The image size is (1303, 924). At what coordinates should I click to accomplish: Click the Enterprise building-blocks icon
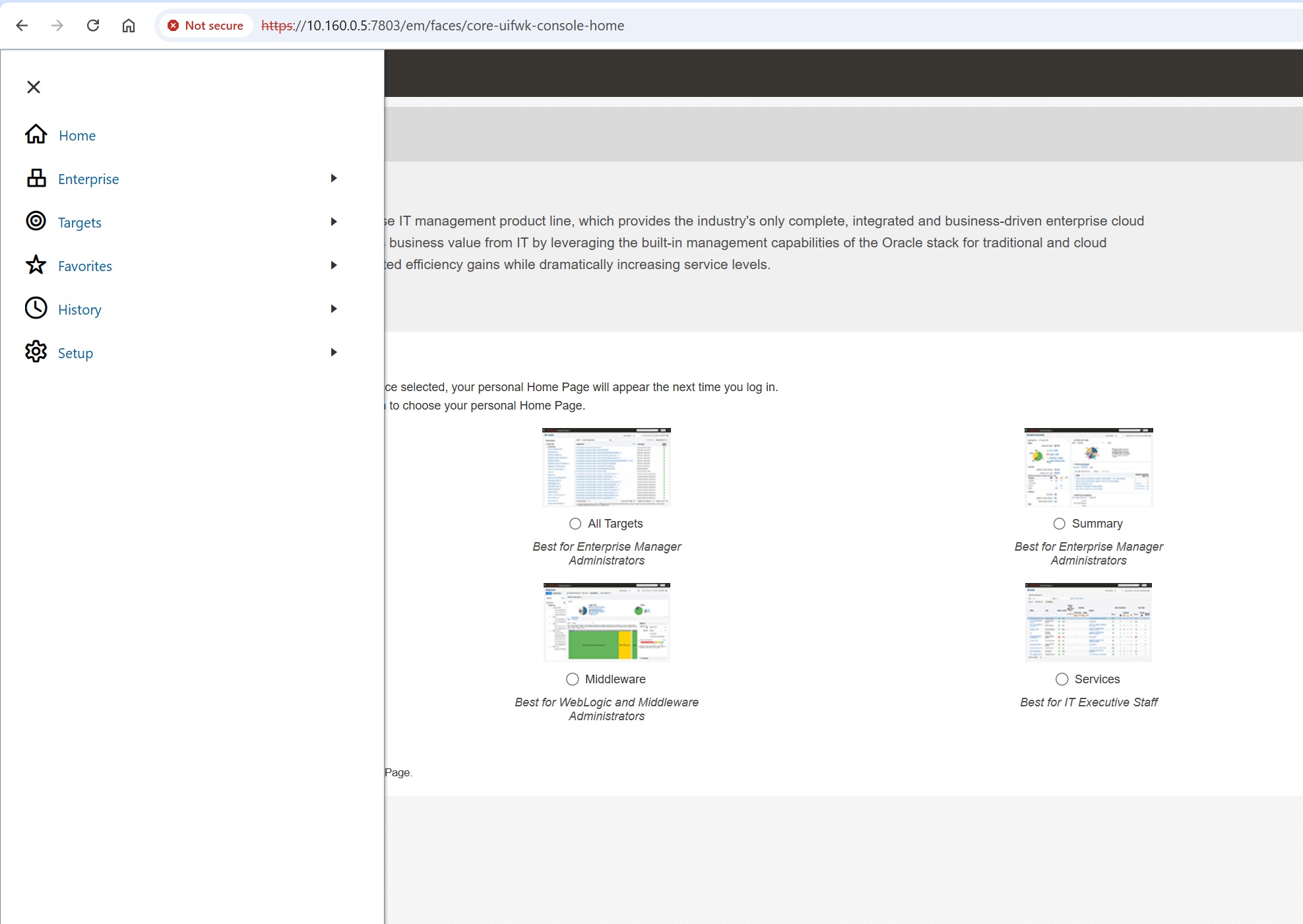(x=36, y=178)
